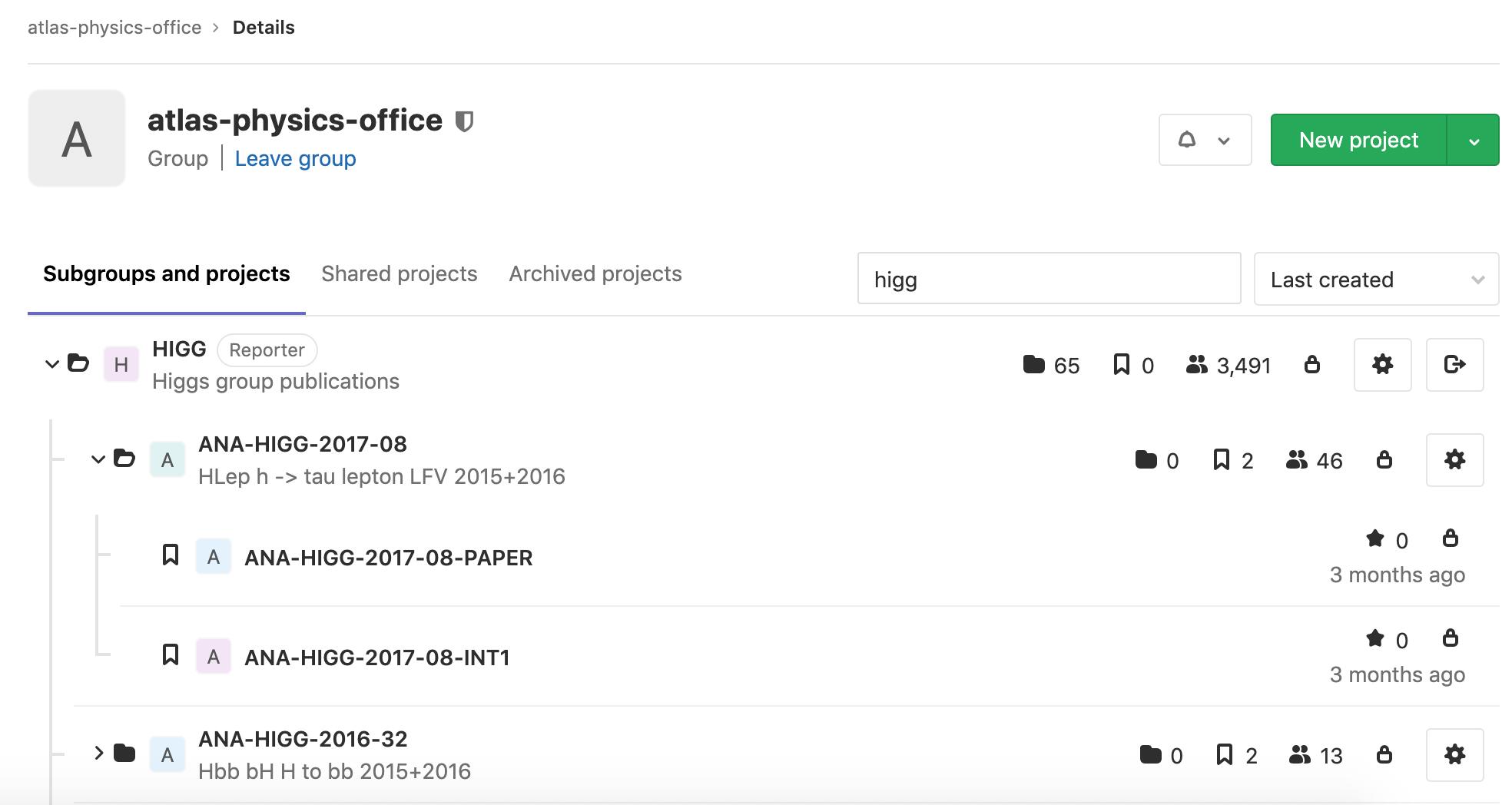Click the members icon showing 46
The width and height of the screenshot is (1512, 805).
coord(1297,460)
